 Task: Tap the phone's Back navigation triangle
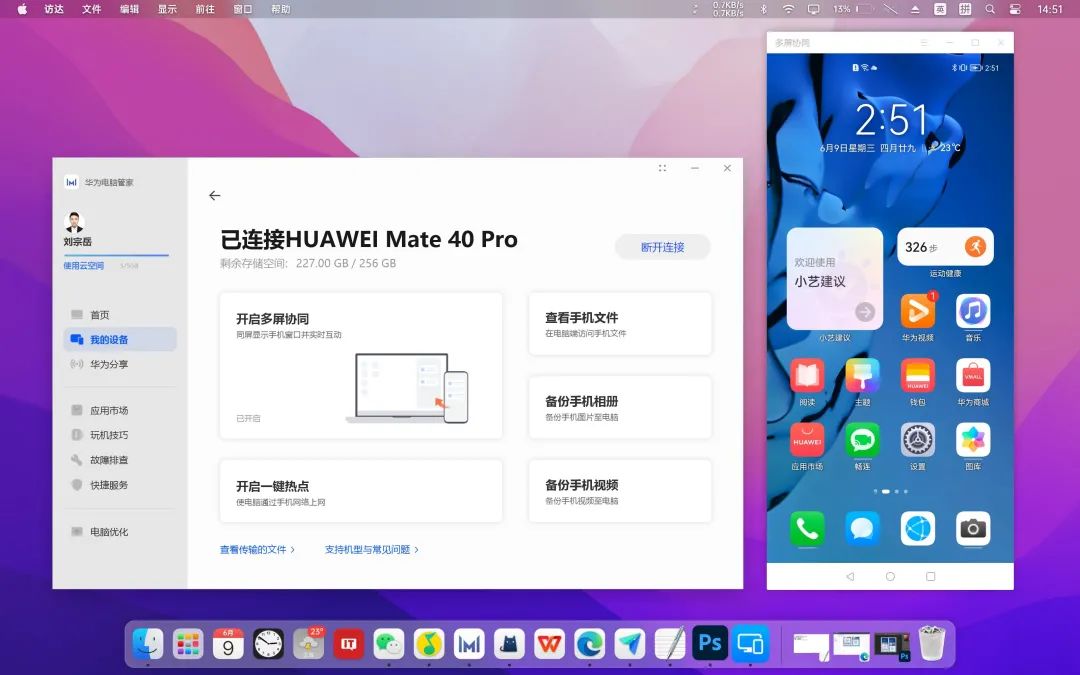pyautogui.click(x=850, y=577)
